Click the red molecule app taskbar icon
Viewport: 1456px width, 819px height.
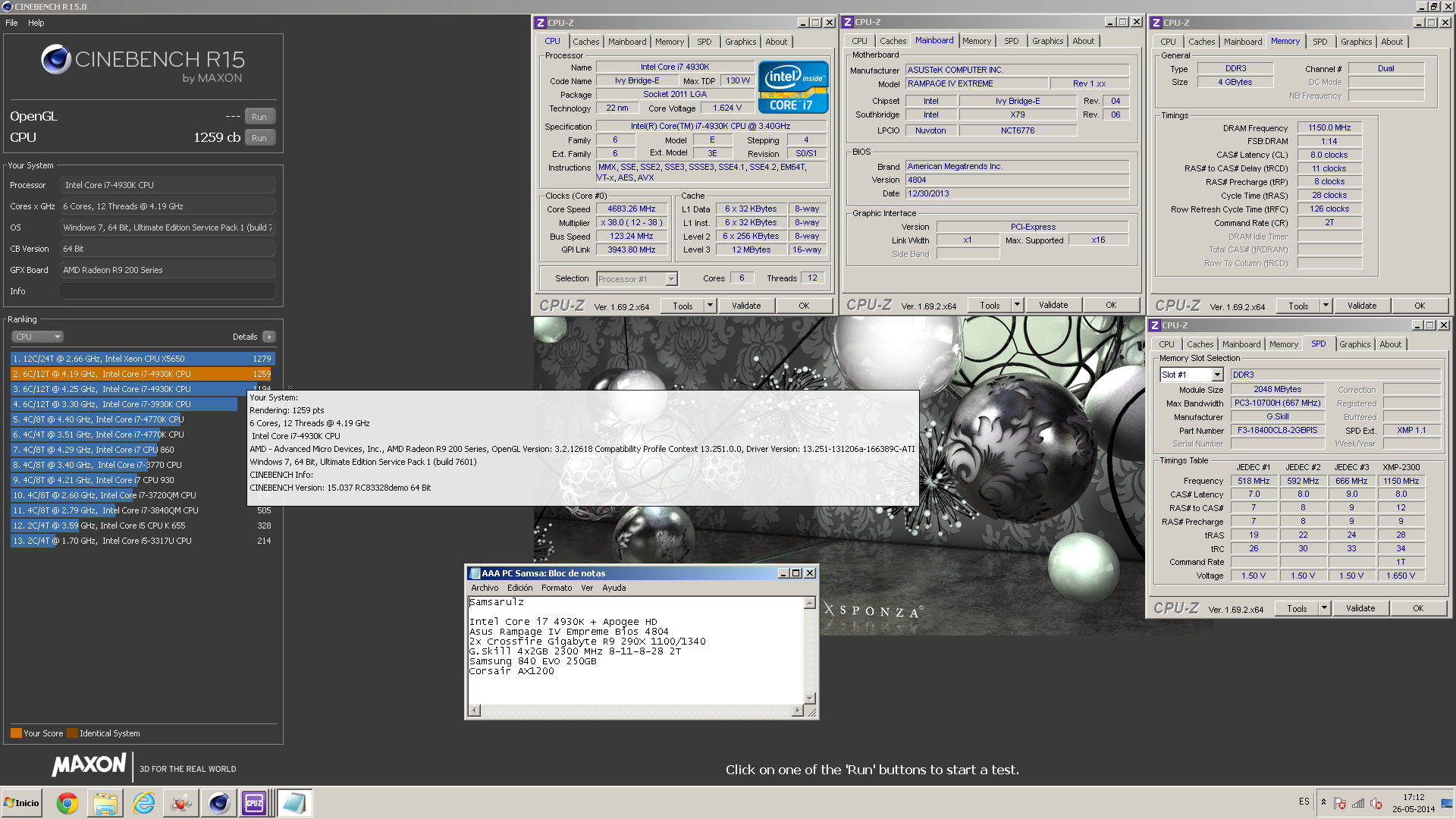pos(181,803)
